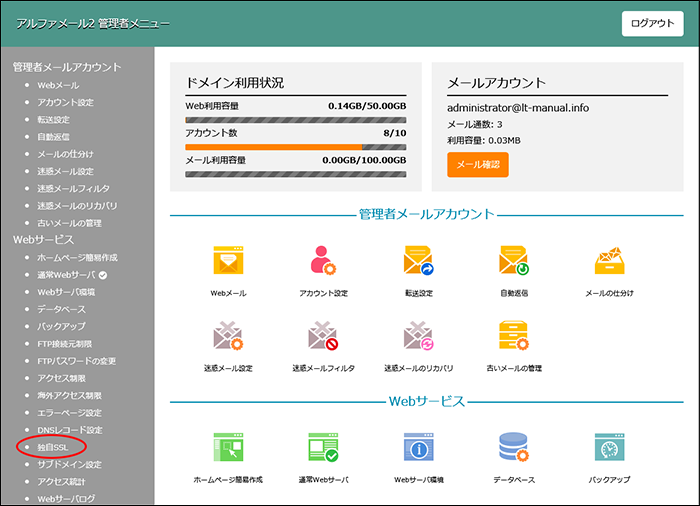This screenshot has width=700, height=506.
Task: Select サブドメイン設定 in the sidebar
Action: [x=69, y=464]
